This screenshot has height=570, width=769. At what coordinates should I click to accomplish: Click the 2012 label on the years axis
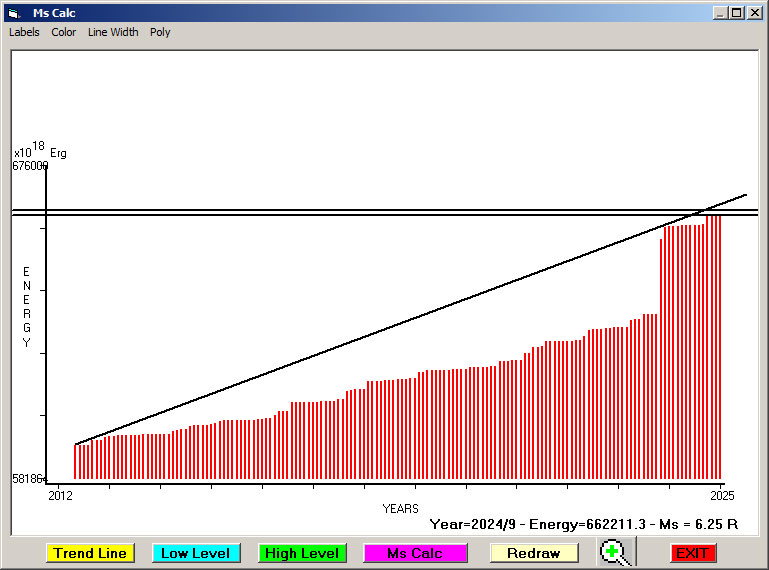pos(60,495)
